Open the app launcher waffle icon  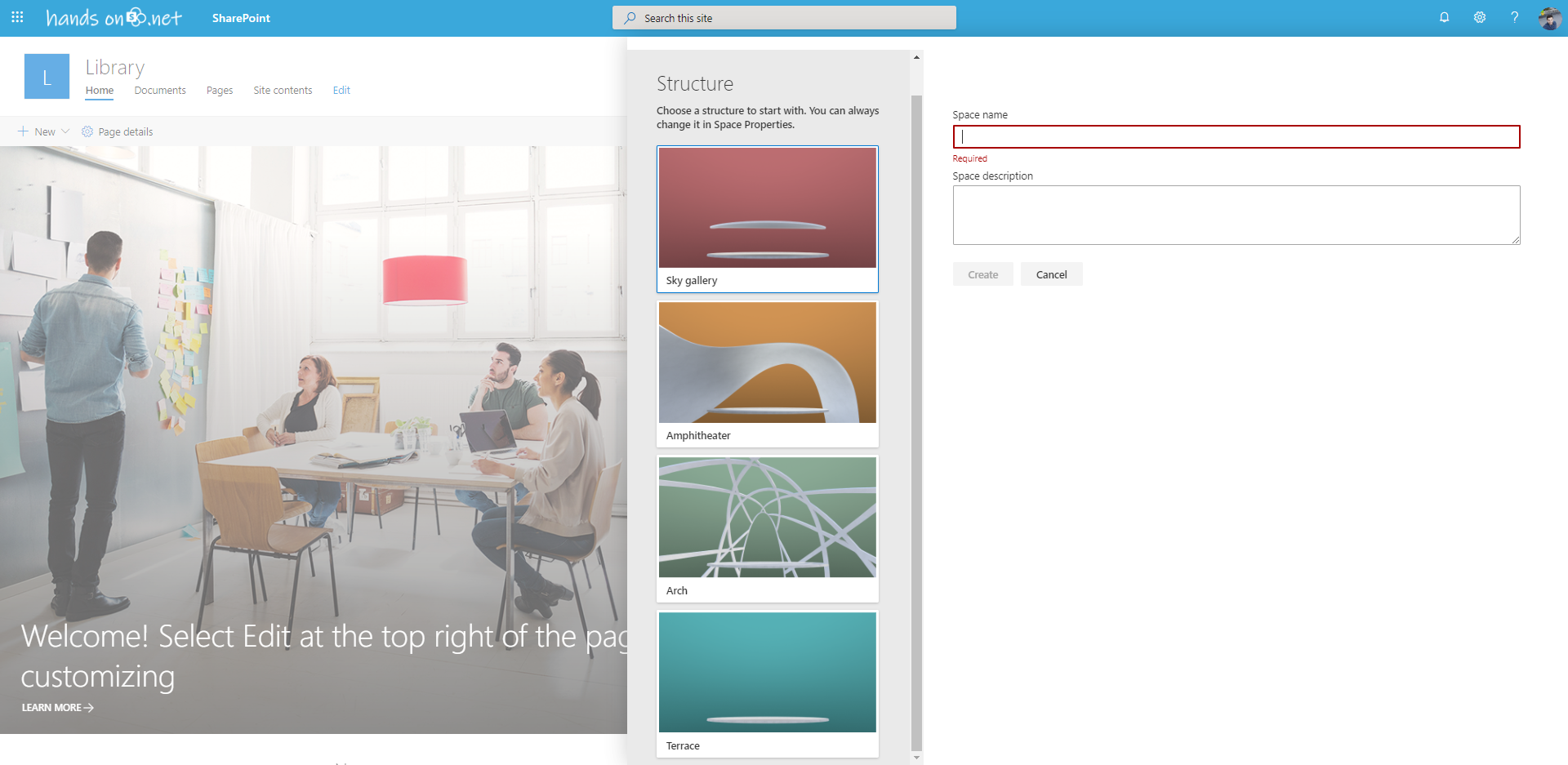point(17,17)
